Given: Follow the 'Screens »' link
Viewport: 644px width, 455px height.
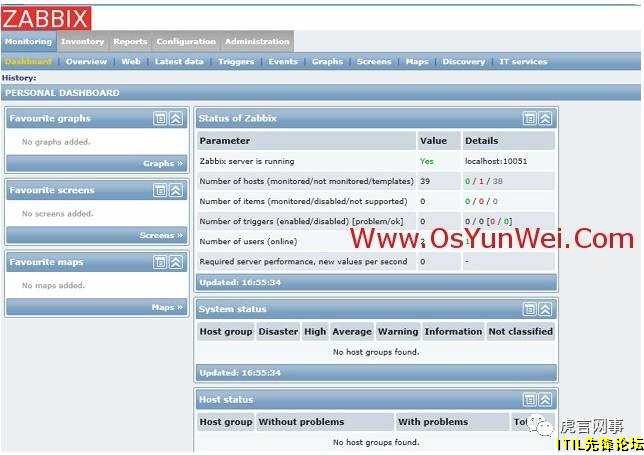Looking at the screenshot, I should [x=161, y=235].
